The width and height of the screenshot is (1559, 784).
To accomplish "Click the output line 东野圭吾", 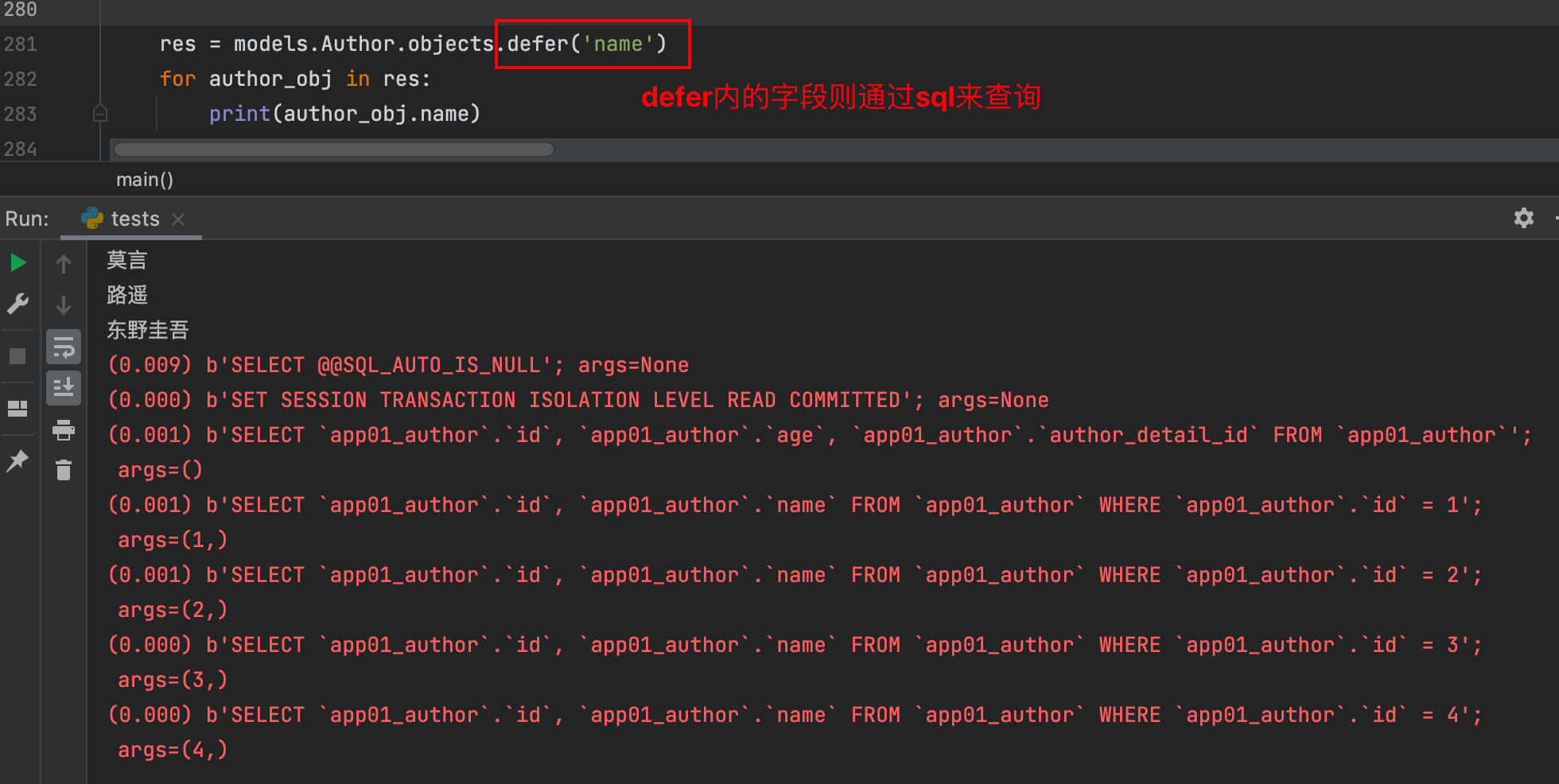I will tap(148, 330).
